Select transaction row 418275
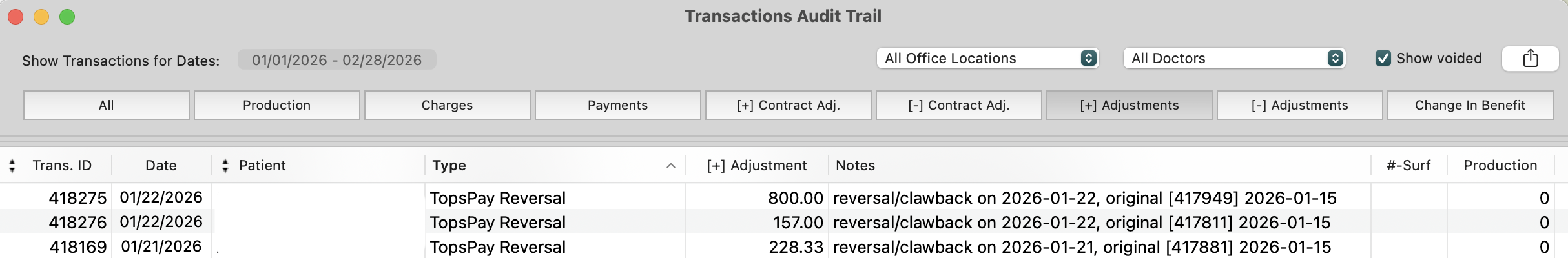 coord(784,197)
